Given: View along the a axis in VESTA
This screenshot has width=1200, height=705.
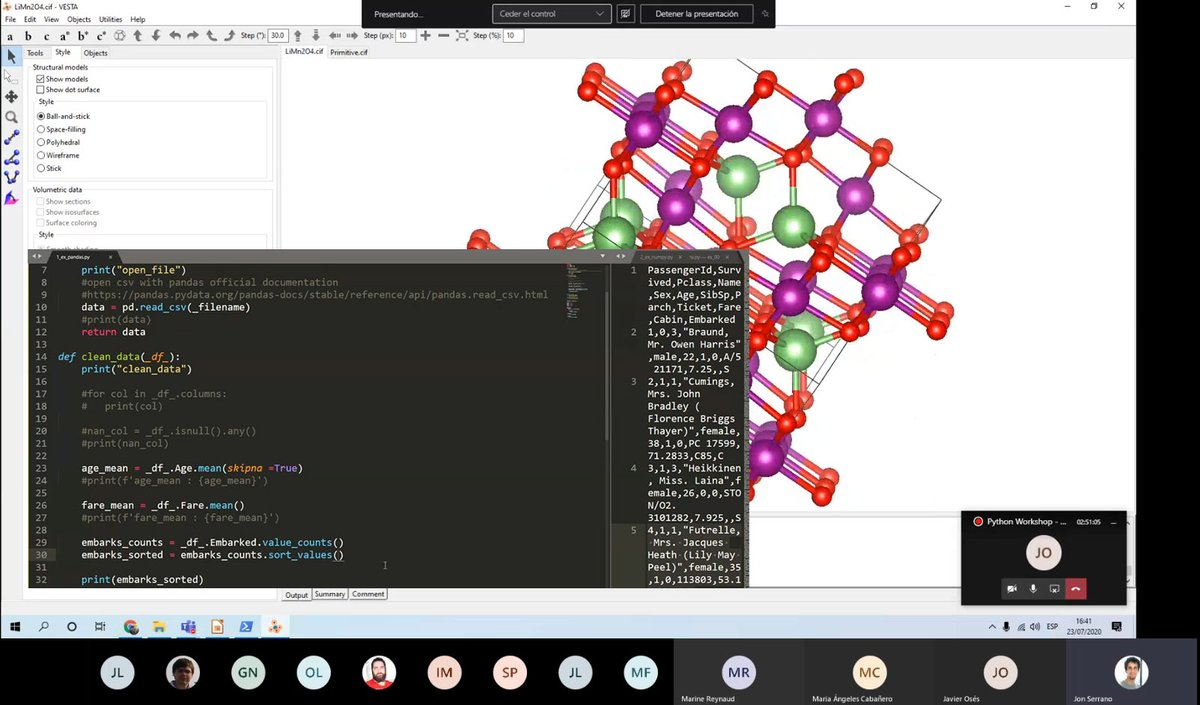Looking at the screenshot, I should tap(11, 36).
